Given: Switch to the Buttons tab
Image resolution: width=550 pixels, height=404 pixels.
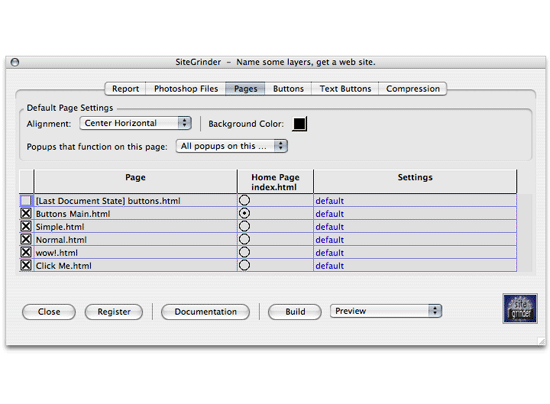Looking at the screenshot, I should 288,89.
